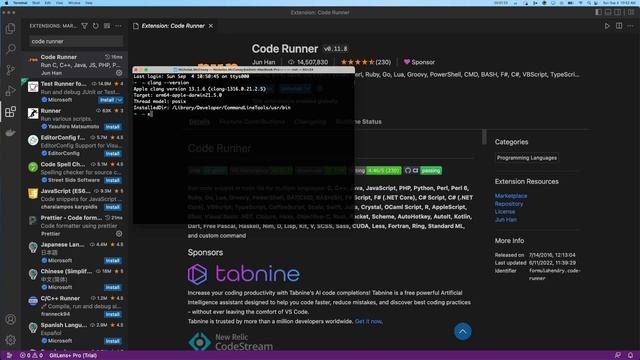Select Code Runner in extensions list

(x=75, y=65)
